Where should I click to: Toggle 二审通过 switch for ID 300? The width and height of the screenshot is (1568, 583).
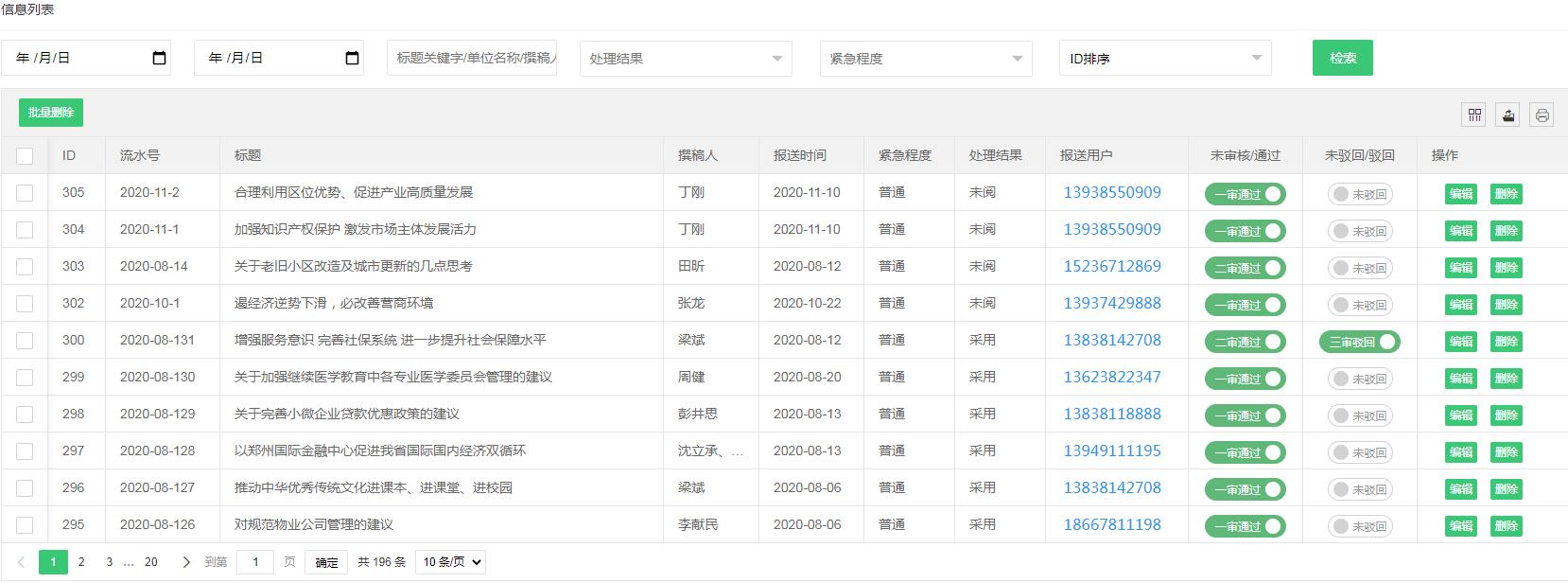pyautogui.click(x=1245, y=342)
